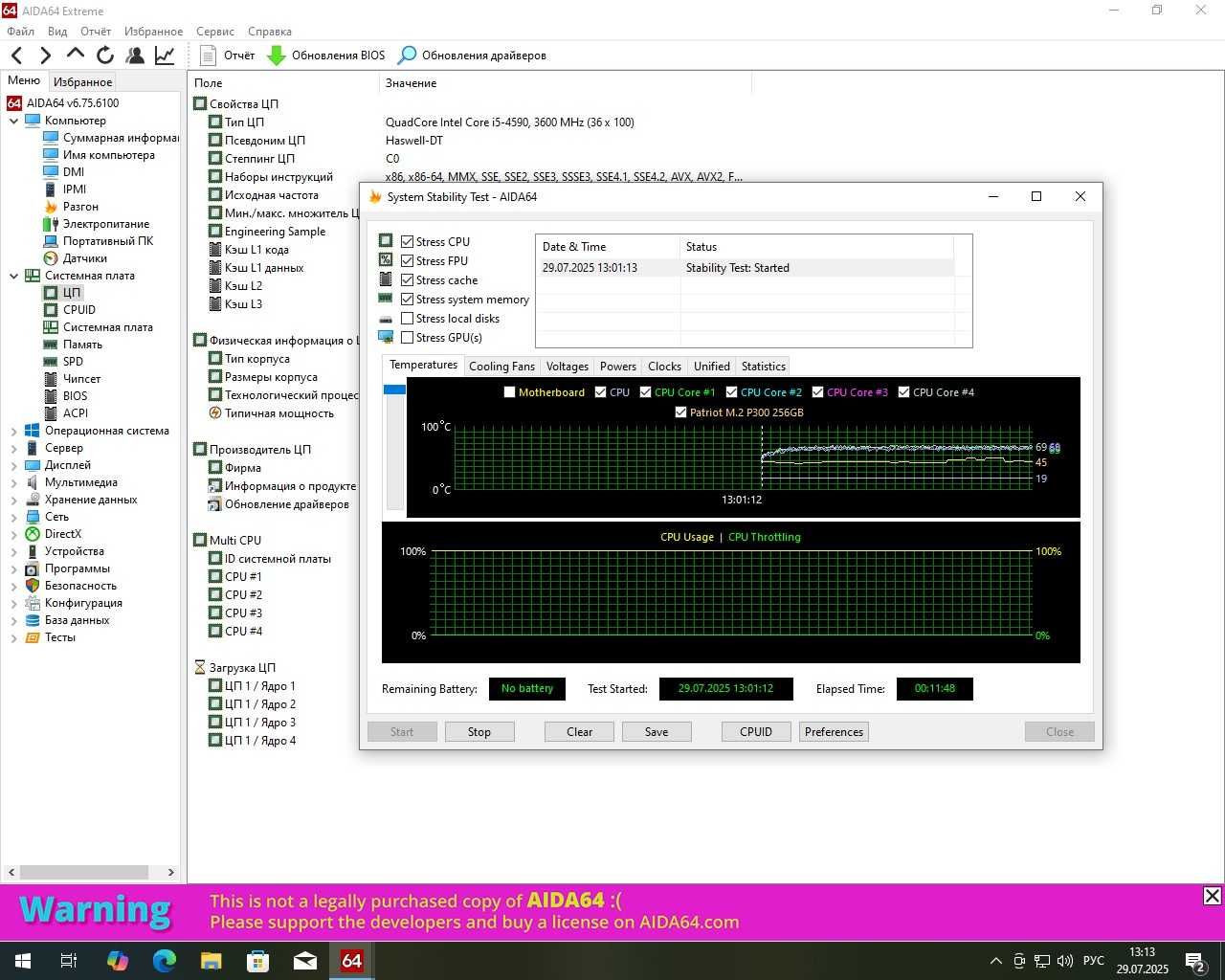Click the Отчёт report icon
This screenshot has height=980, width=1225.
point(208,56)
